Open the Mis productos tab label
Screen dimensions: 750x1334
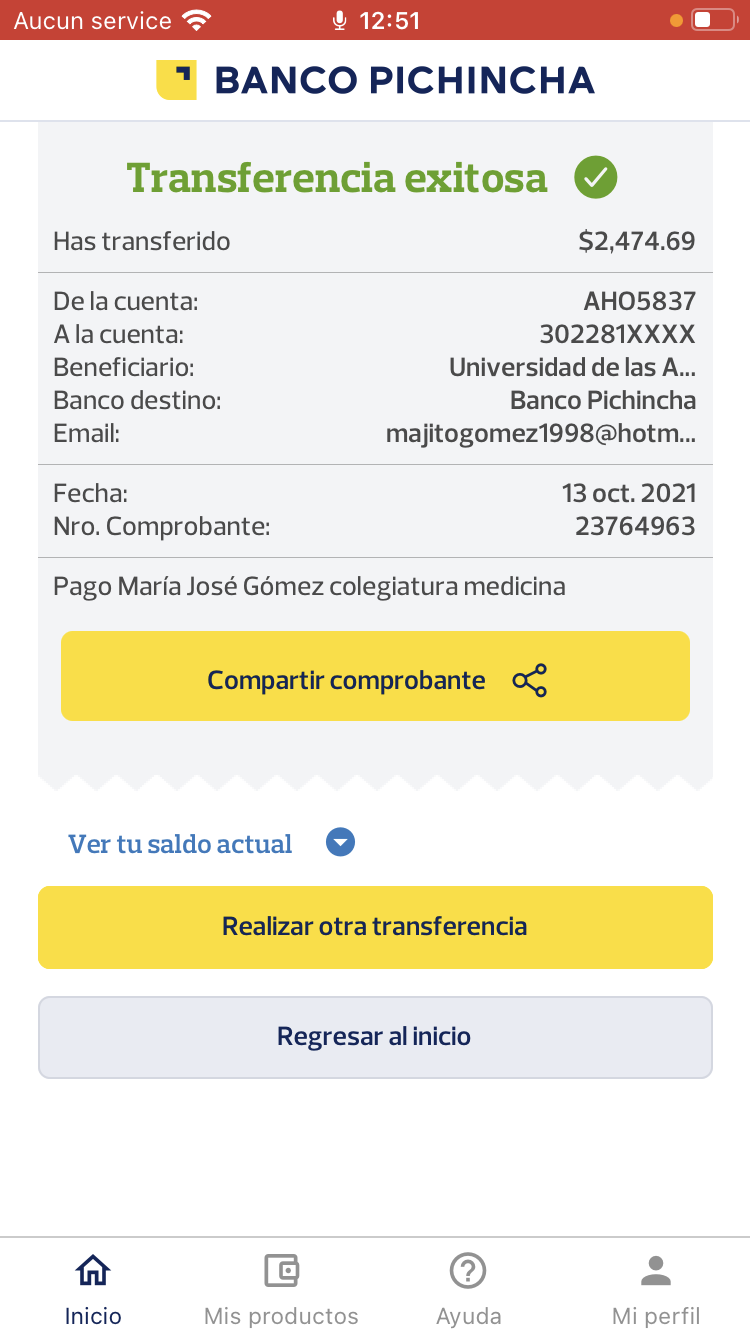pyautogui.click(x=281, y=1315)
